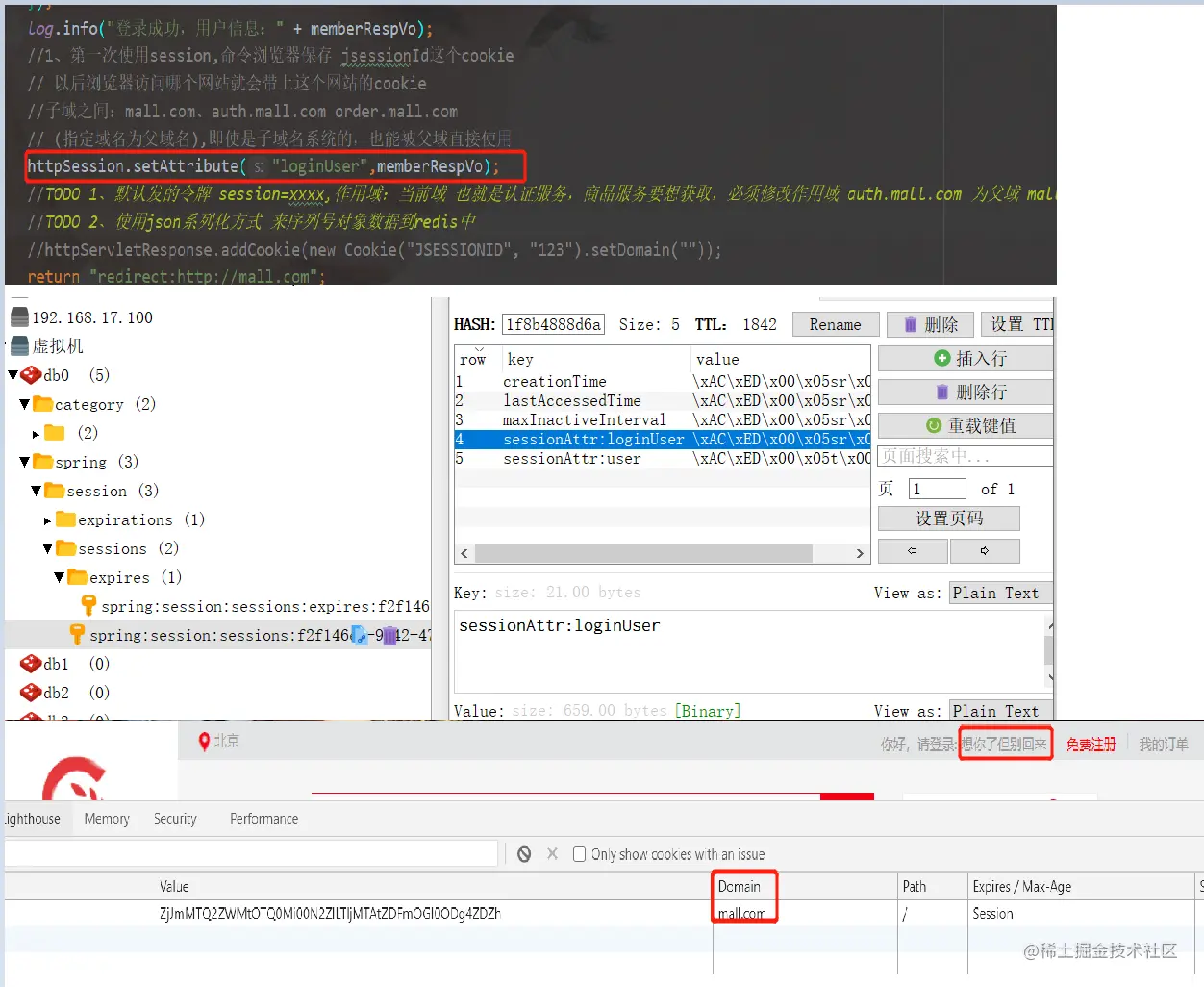This screenshot has width=1204, height=987.
Task: Go to previous page with left arrow button
Action: [x=913, y=551]
